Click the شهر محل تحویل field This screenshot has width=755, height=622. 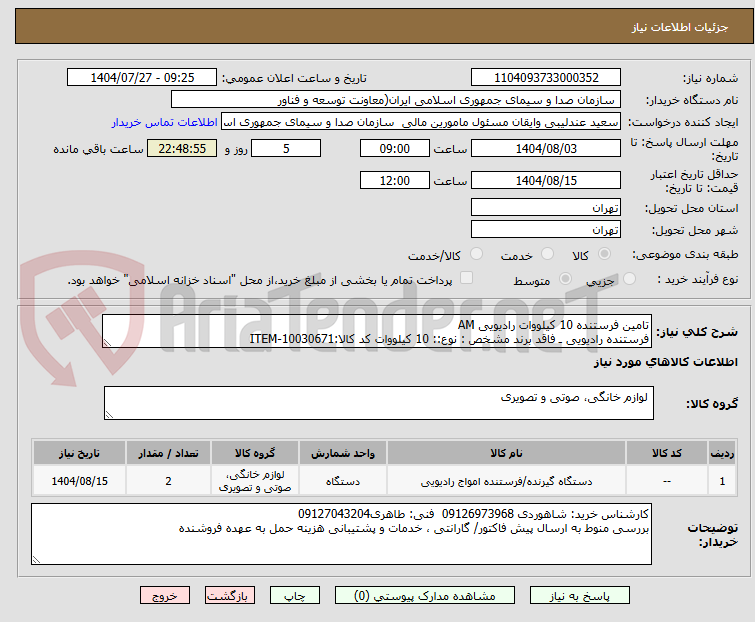point(546,230)
